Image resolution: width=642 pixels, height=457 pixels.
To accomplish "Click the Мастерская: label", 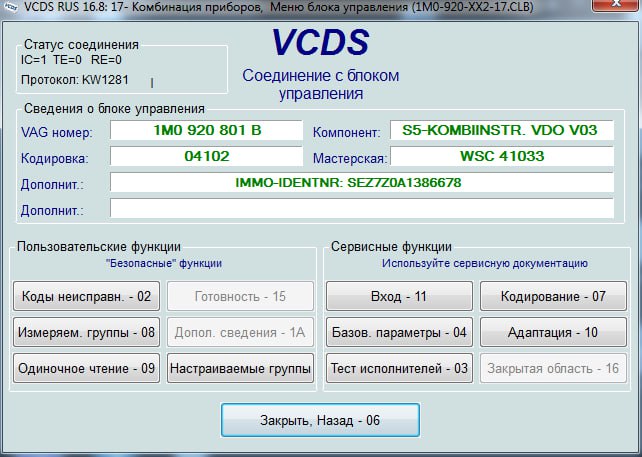I will click(x=350, y=158).
